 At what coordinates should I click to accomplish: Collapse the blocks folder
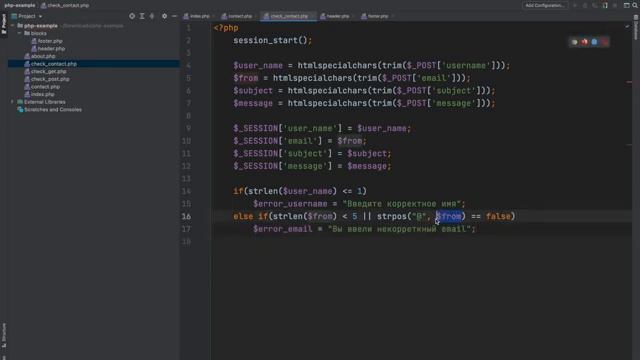pos(19,33)
